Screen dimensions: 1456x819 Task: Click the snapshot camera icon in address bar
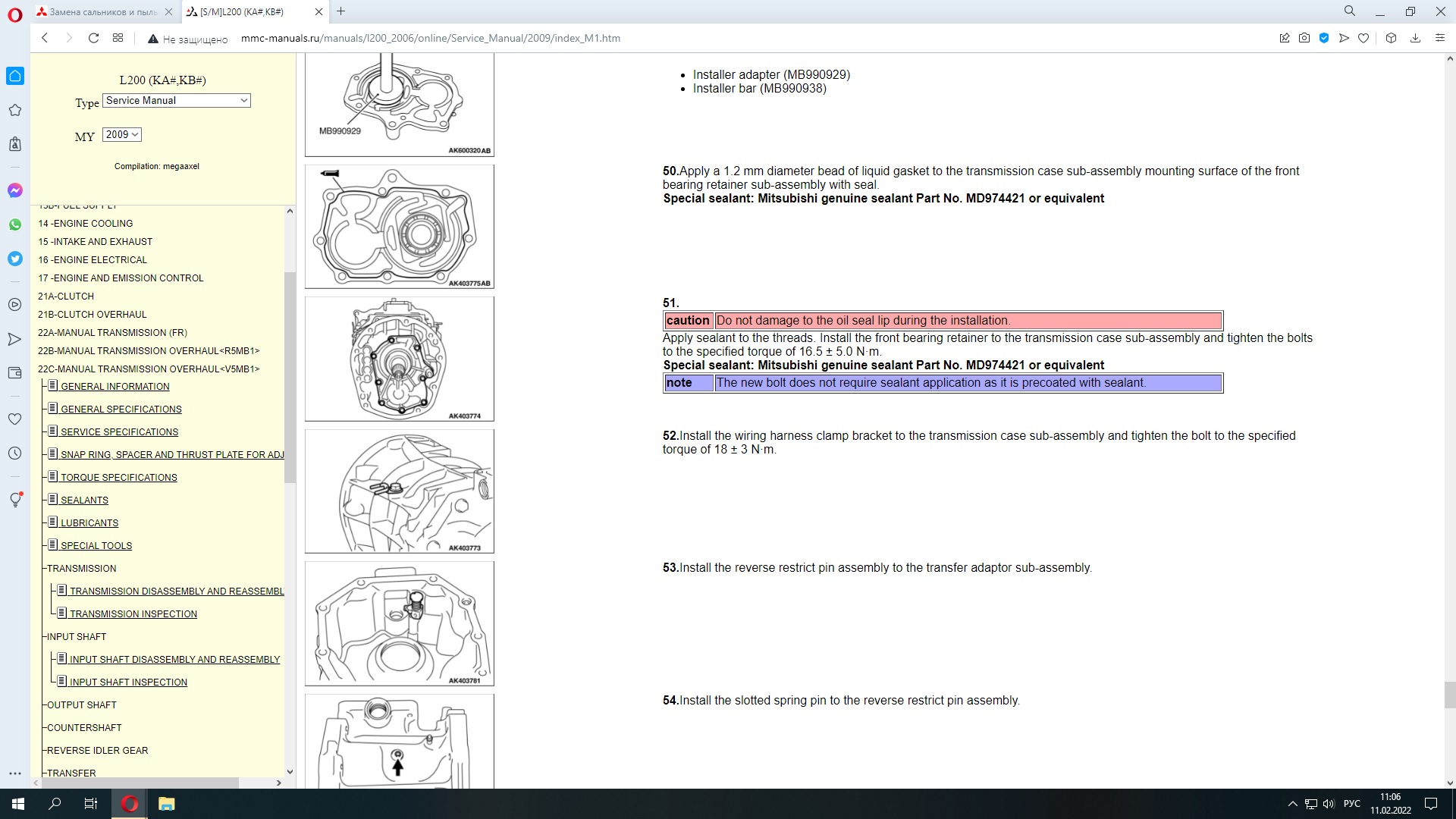tap(1304, 38)
